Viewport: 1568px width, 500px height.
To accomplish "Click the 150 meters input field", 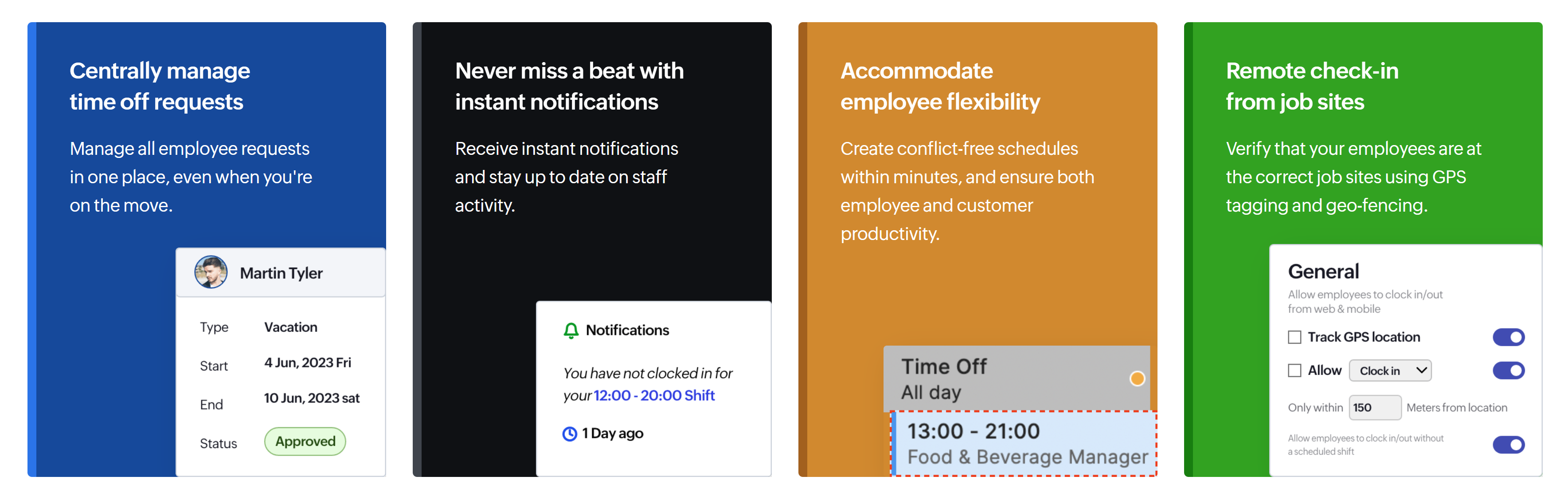I will click(x=1374, y=407).
